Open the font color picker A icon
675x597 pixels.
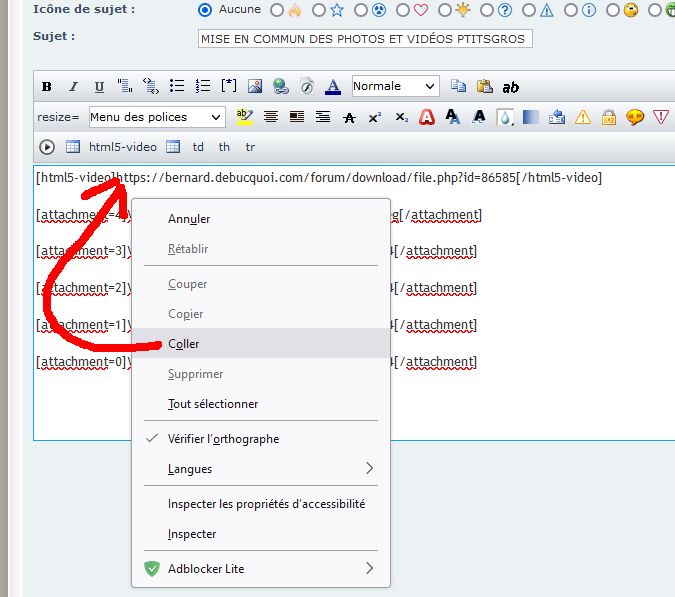click(x=333, y=87)
